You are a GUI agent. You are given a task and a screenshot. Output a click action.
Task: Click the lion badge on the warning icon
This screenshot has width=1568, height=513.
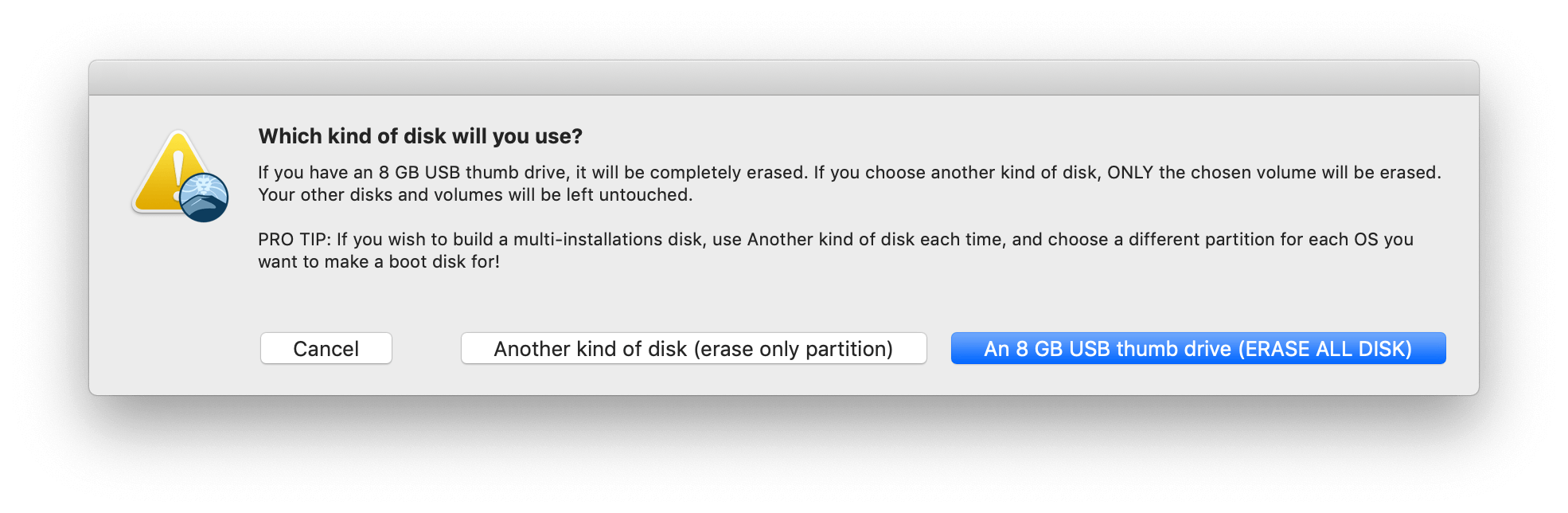click(205, 197)
